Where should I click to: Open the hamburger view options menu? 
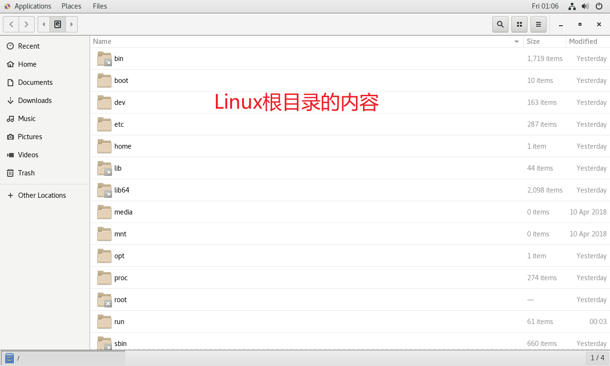tap(538, 25)
